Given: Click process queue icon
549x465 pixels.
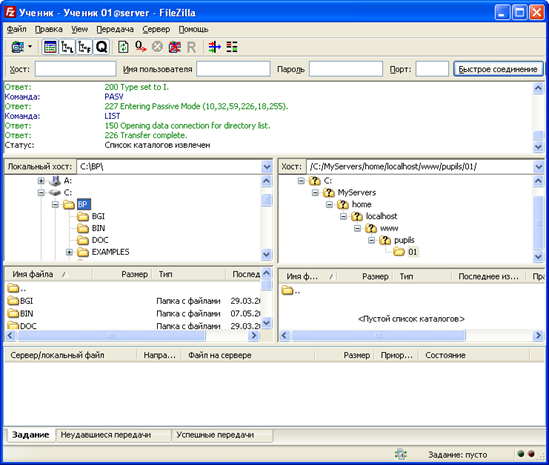Looking at the screenshot, I should [x=141, y=47].
